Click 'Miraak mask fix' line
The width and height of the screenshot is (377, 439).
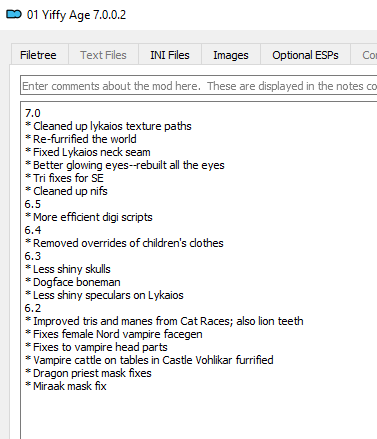(x=66, y=386)
